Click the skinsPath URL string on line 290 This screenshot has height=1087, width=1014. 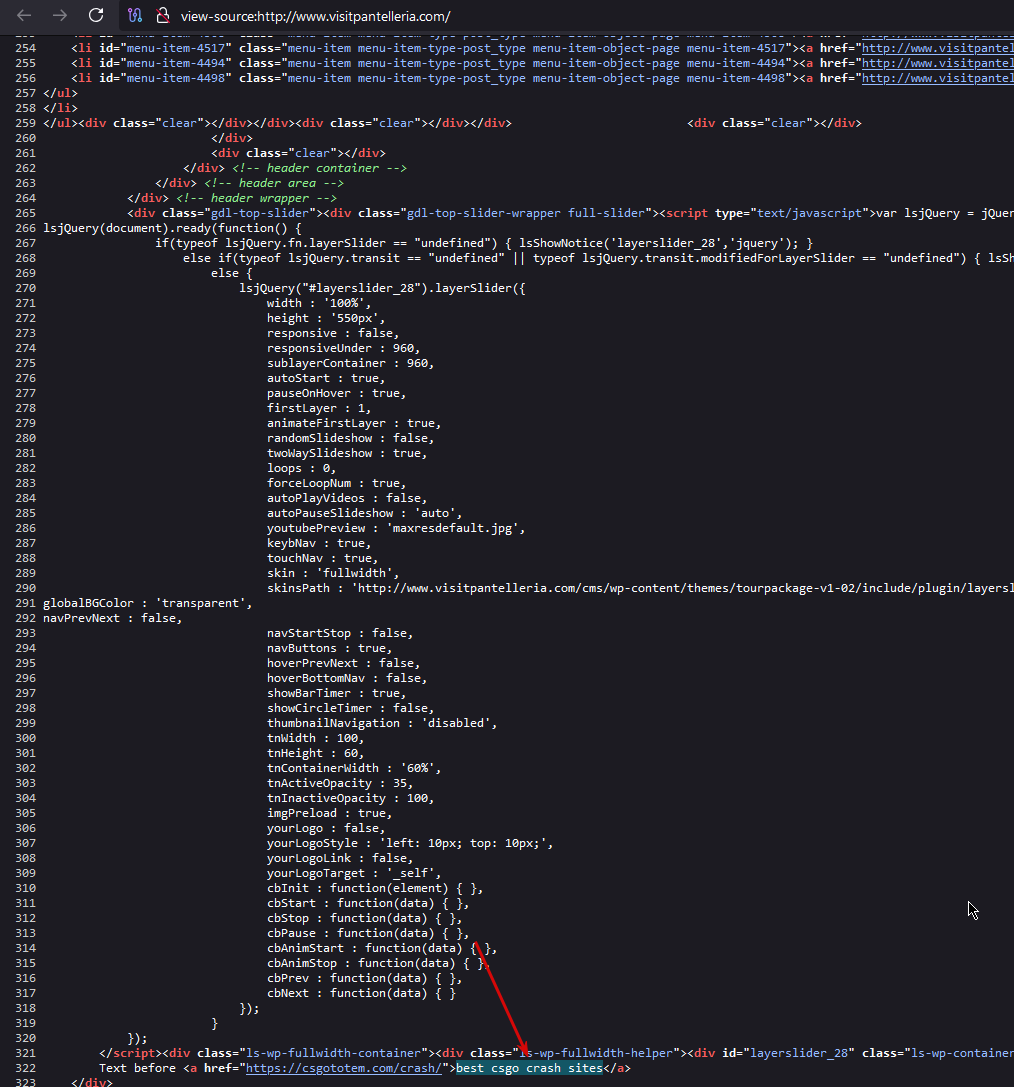pyautogui.click(x=683, y=589)
